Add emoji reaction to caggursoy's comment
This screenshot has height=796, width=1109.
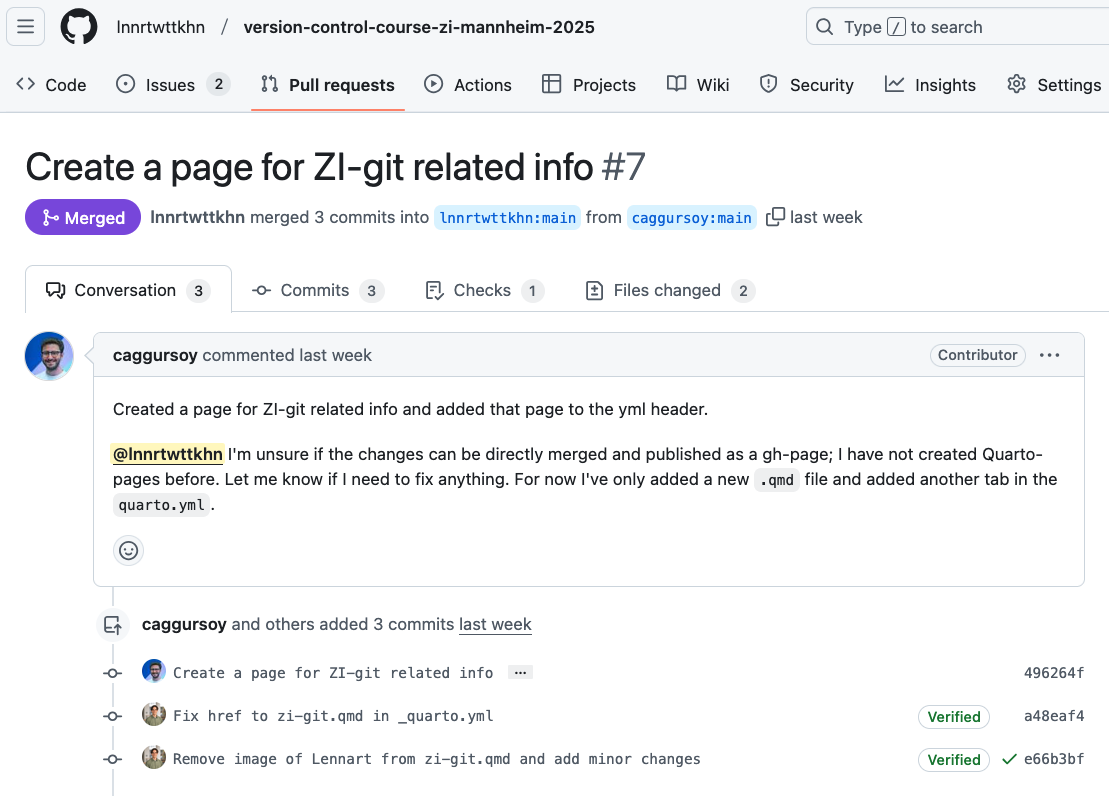point(128,550)
